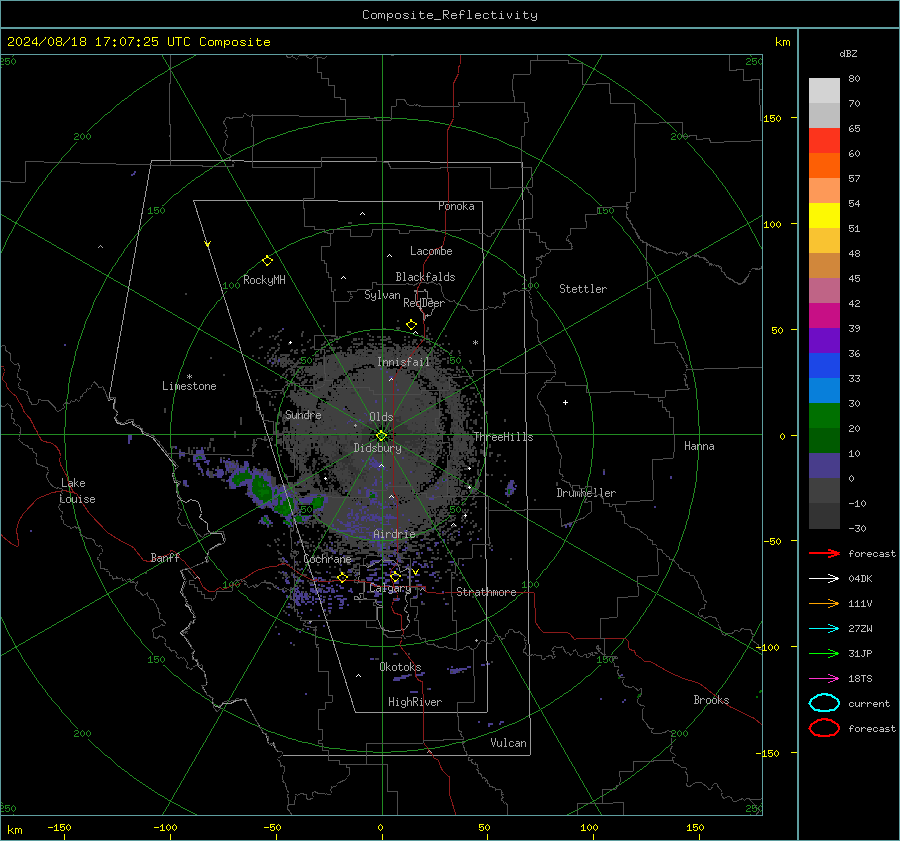Select the bright yellow 51–54 dBZ swatch
The height and width of the screenshot is (841, 900).
pos(824,215)
